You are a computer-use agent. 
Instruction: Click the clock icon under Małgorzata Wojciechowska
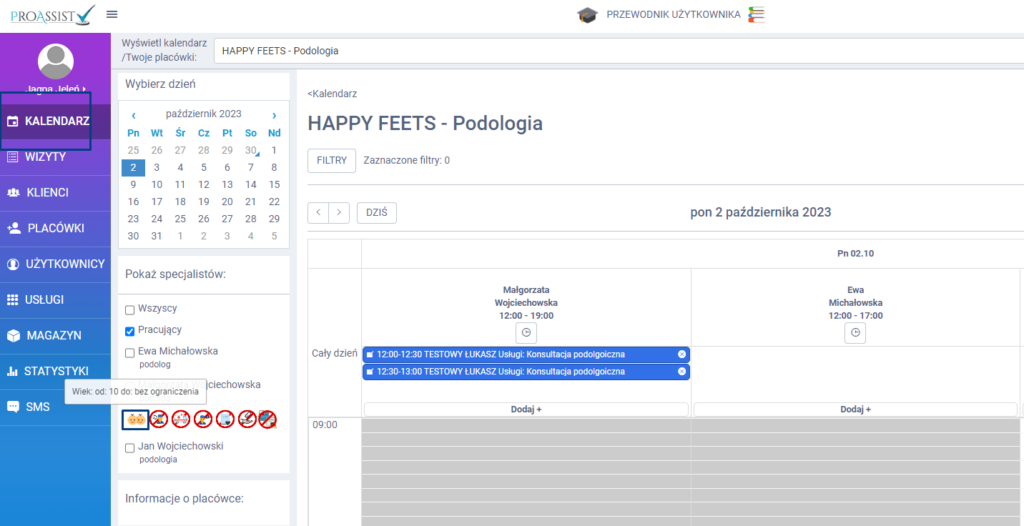pyautogui.click(x=526, y=332)
